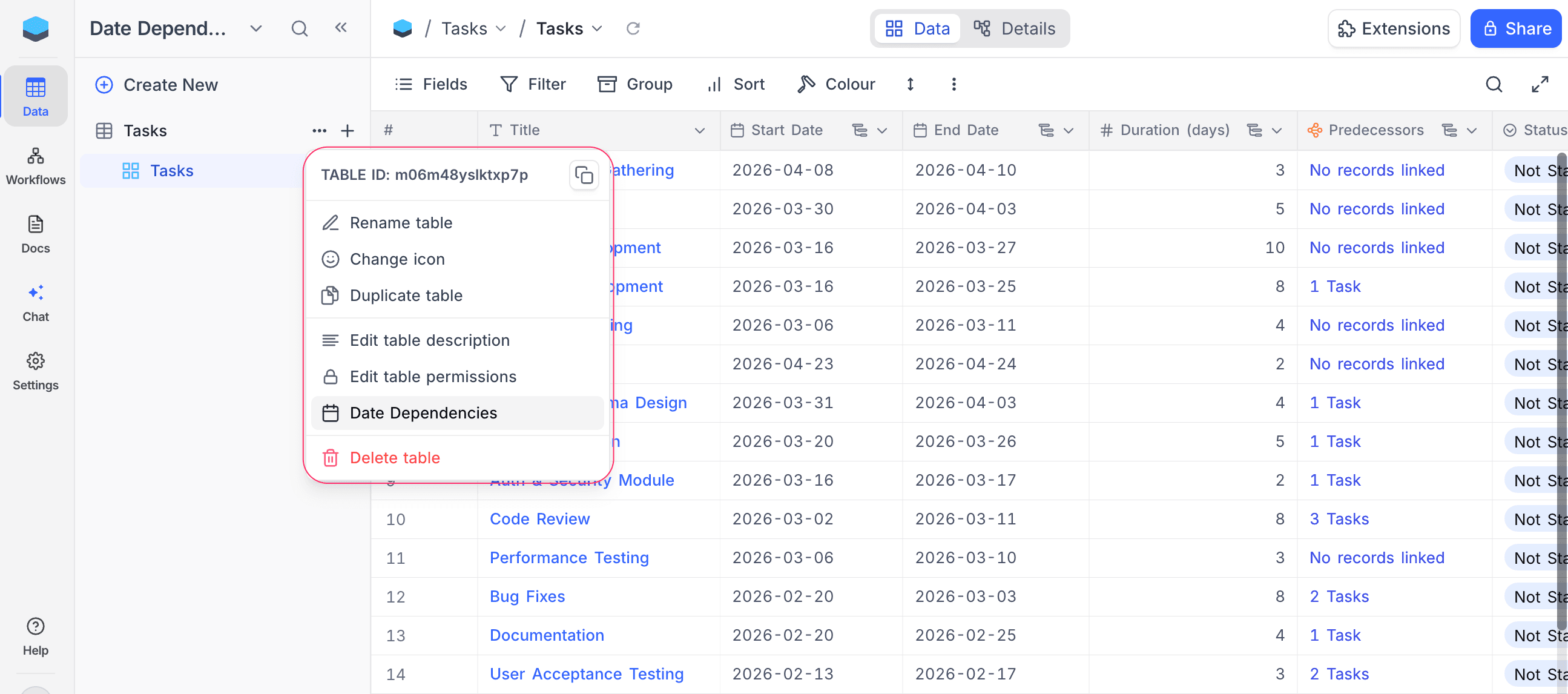Expand the Title column dropdown
Viewport: 1568px width, 694px height.
tap(699, 130)
